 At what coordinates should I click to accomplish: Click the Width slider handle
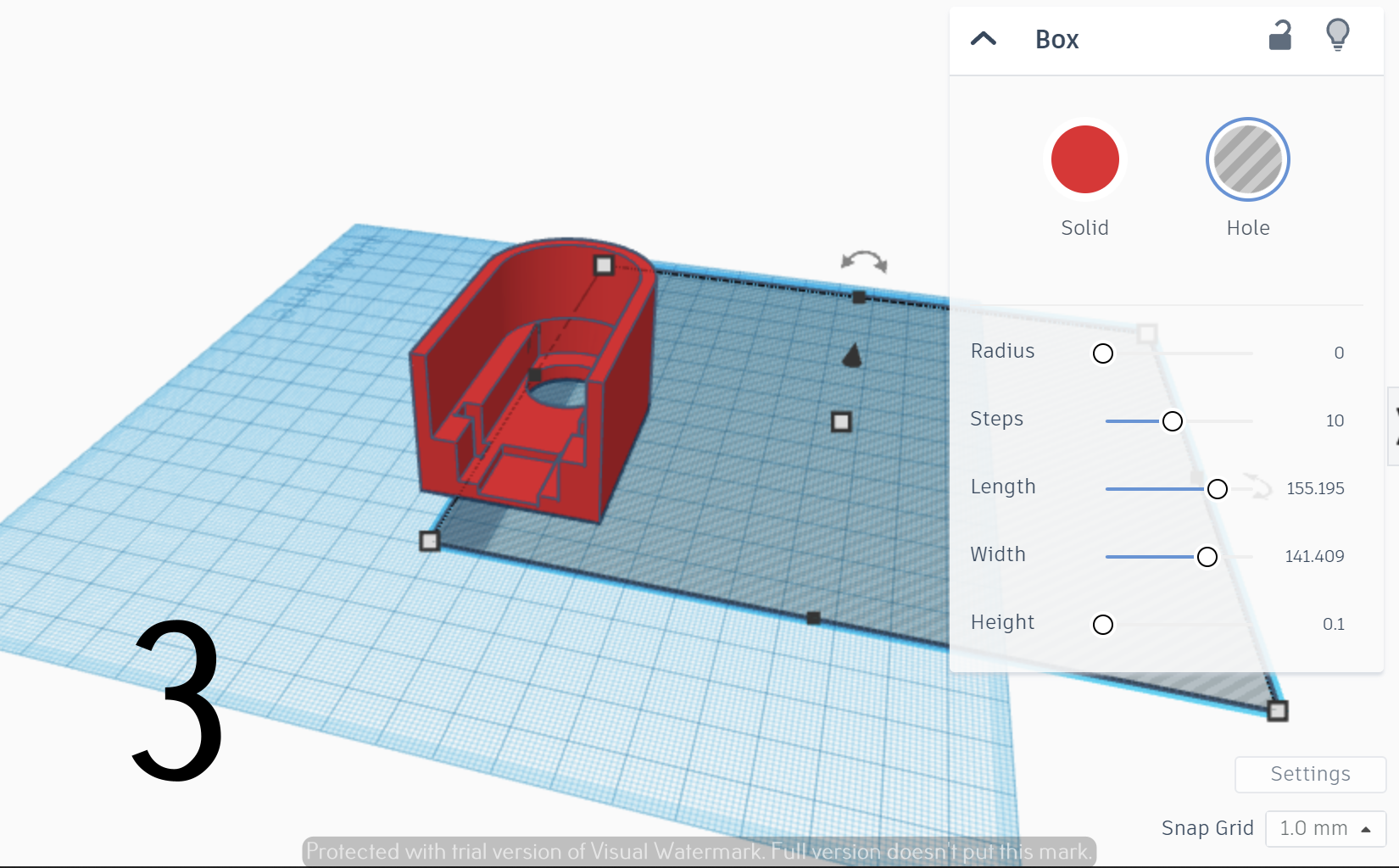pyautogui.click(x=1207, y=557)
